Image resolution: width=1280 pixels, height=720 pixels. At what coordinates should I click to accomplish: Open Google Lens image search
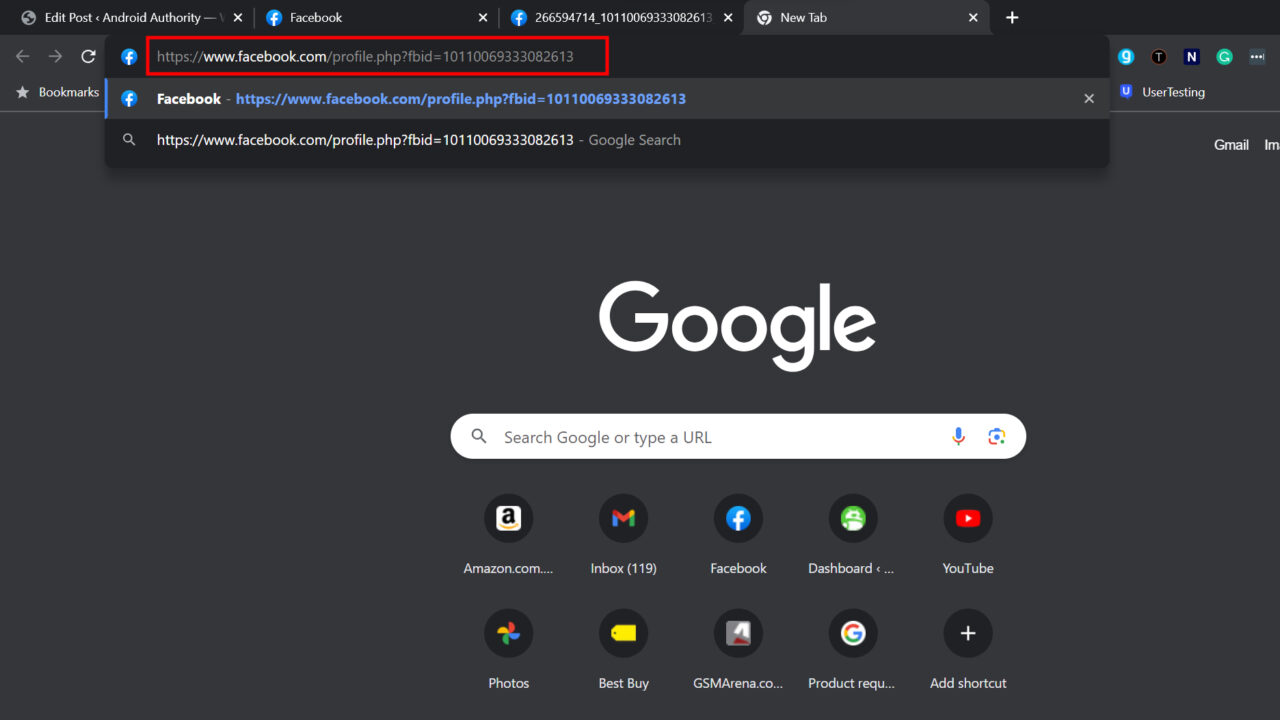click(996, 436)
